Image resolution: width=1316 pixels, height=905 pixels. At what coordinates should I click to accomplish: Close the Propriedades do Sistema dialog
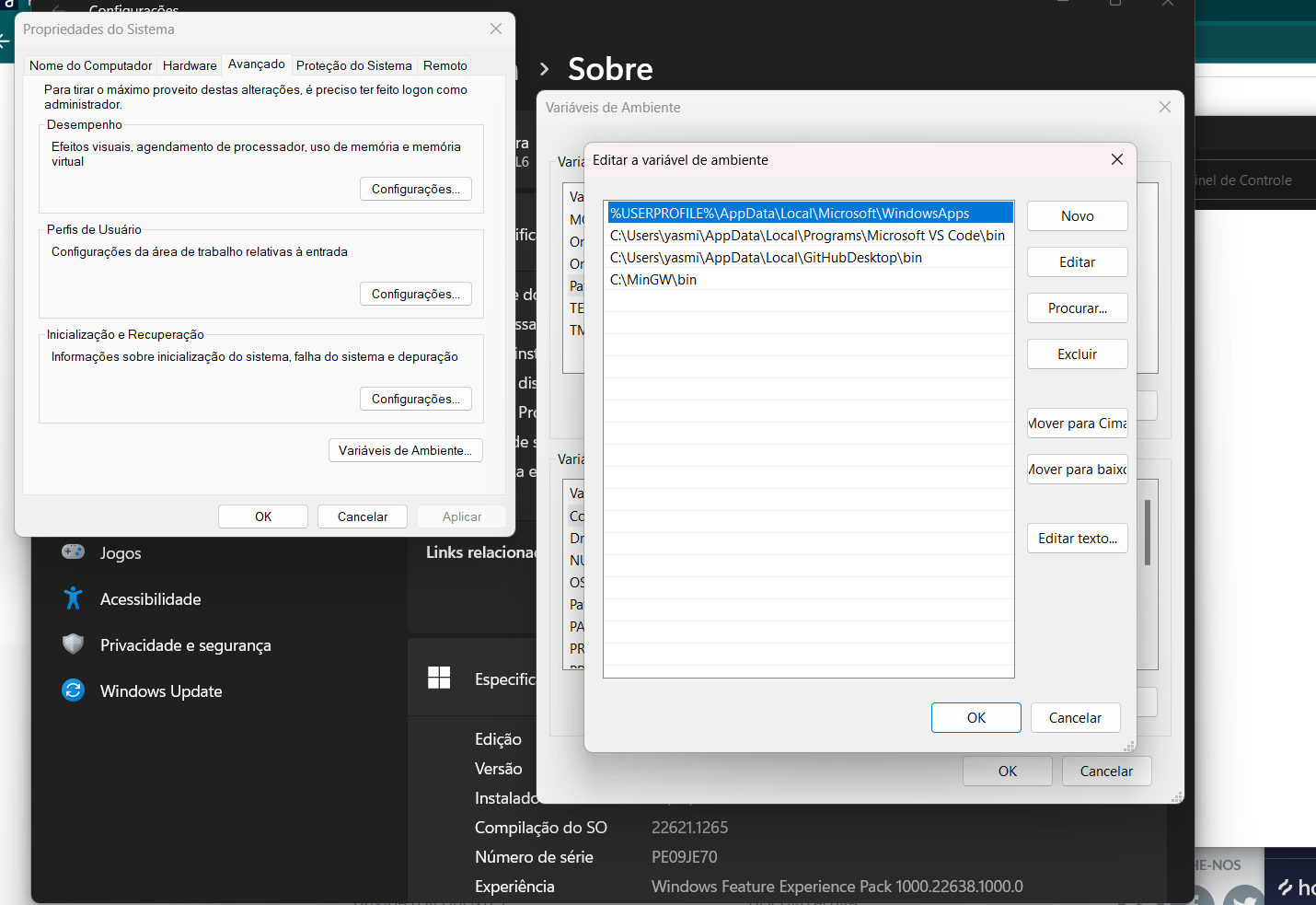496,29
